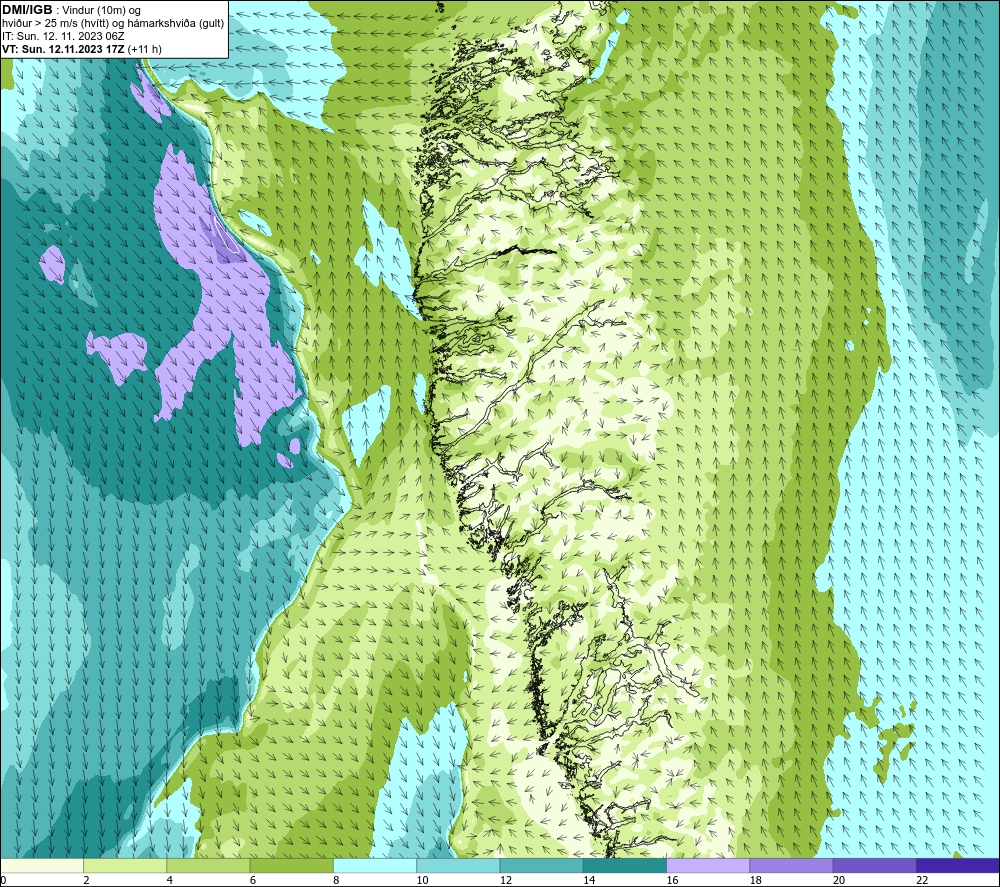Click the '(+11 h)' forecast offset text
The width and height of the screenshot is (1000, 887).
(x=145, y=49)
